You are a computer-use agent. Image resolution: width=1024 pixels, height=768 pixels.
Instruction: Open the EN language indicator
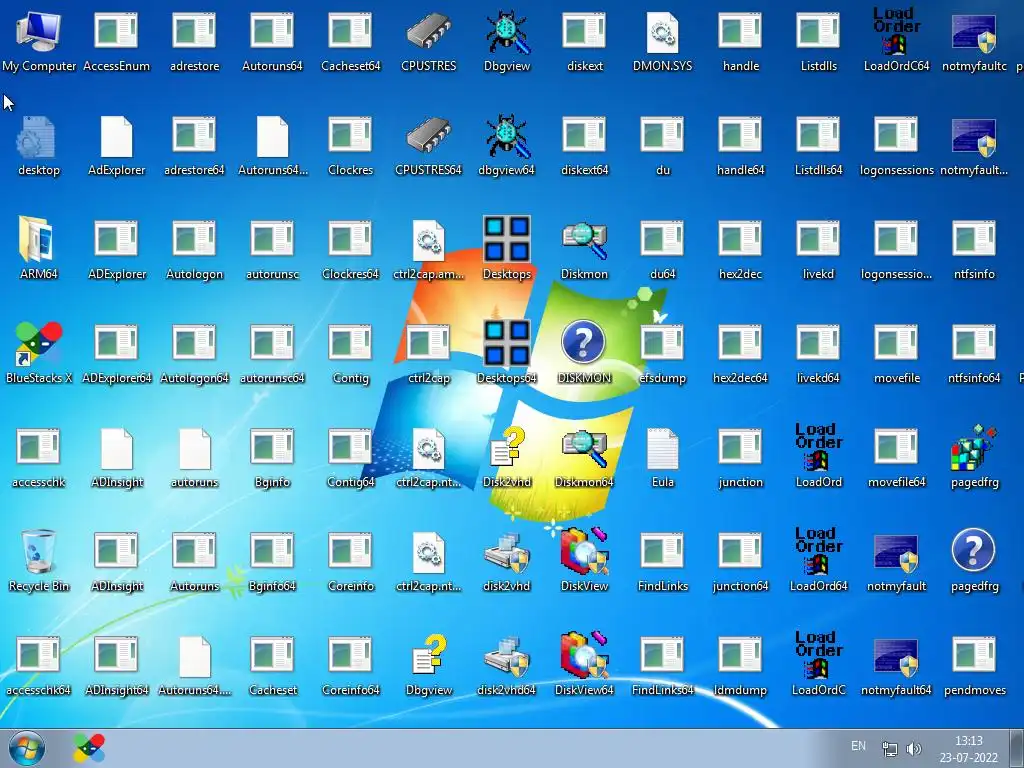pyautogui.click(x=858, y=746)
